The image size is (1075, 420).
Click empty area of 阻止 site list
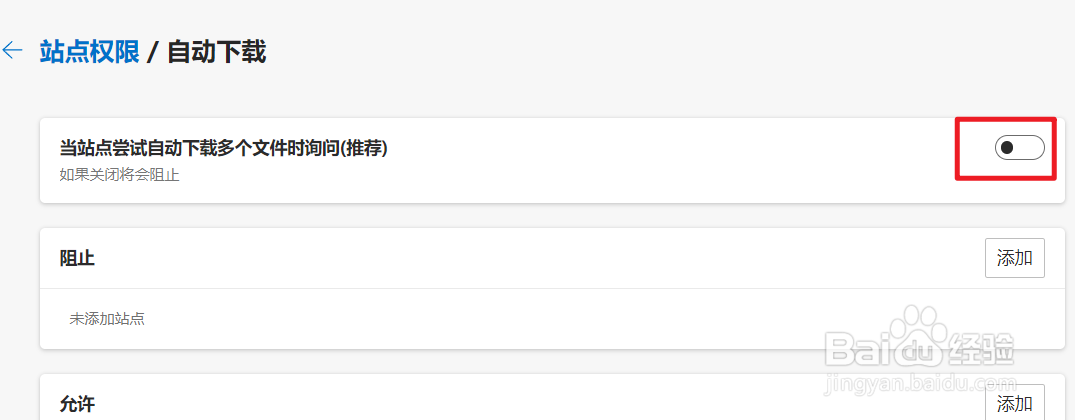(500, 320)
